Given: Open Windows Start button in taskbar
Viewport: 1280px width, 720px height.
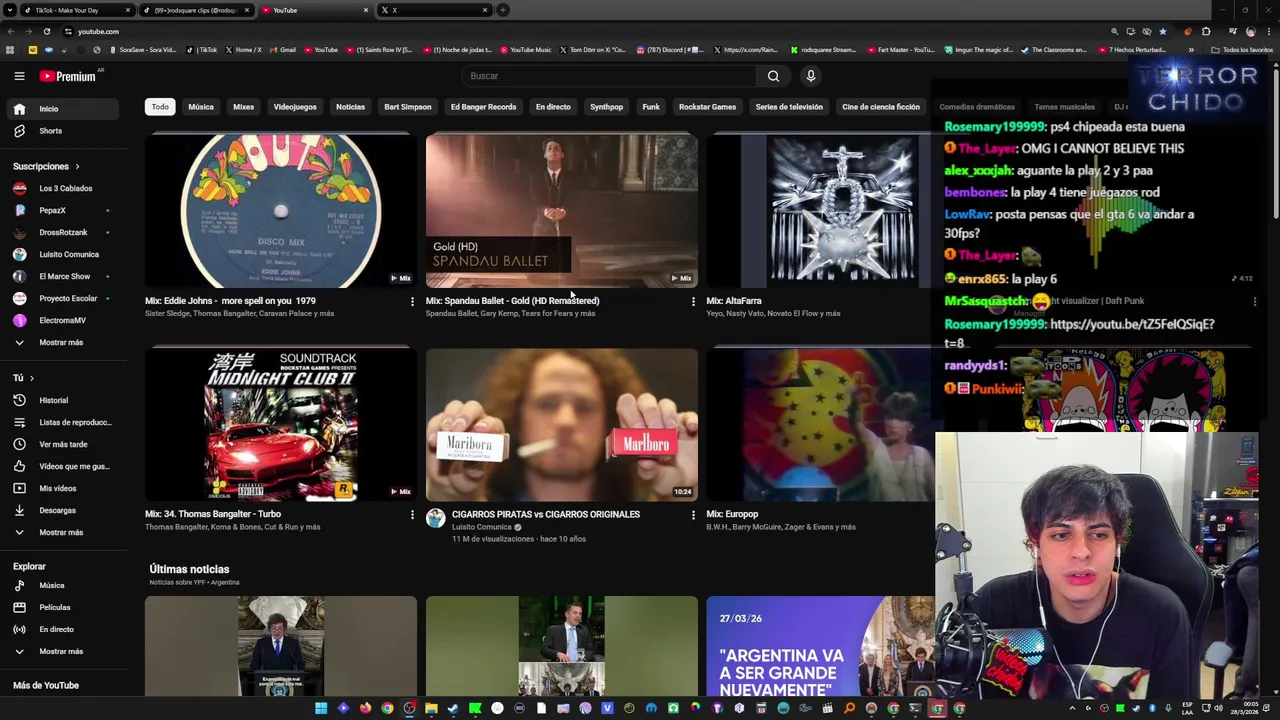Looking at the screenshot, I should click(321, 708).
